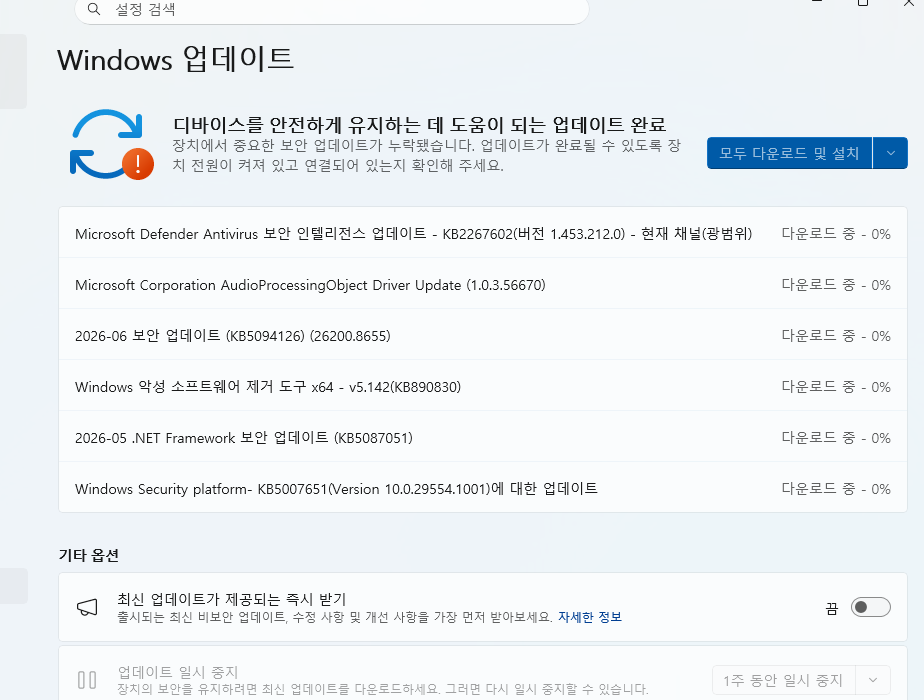
Task: Click the Windows Update sync warning icon
Action: (x=112, y=144)
